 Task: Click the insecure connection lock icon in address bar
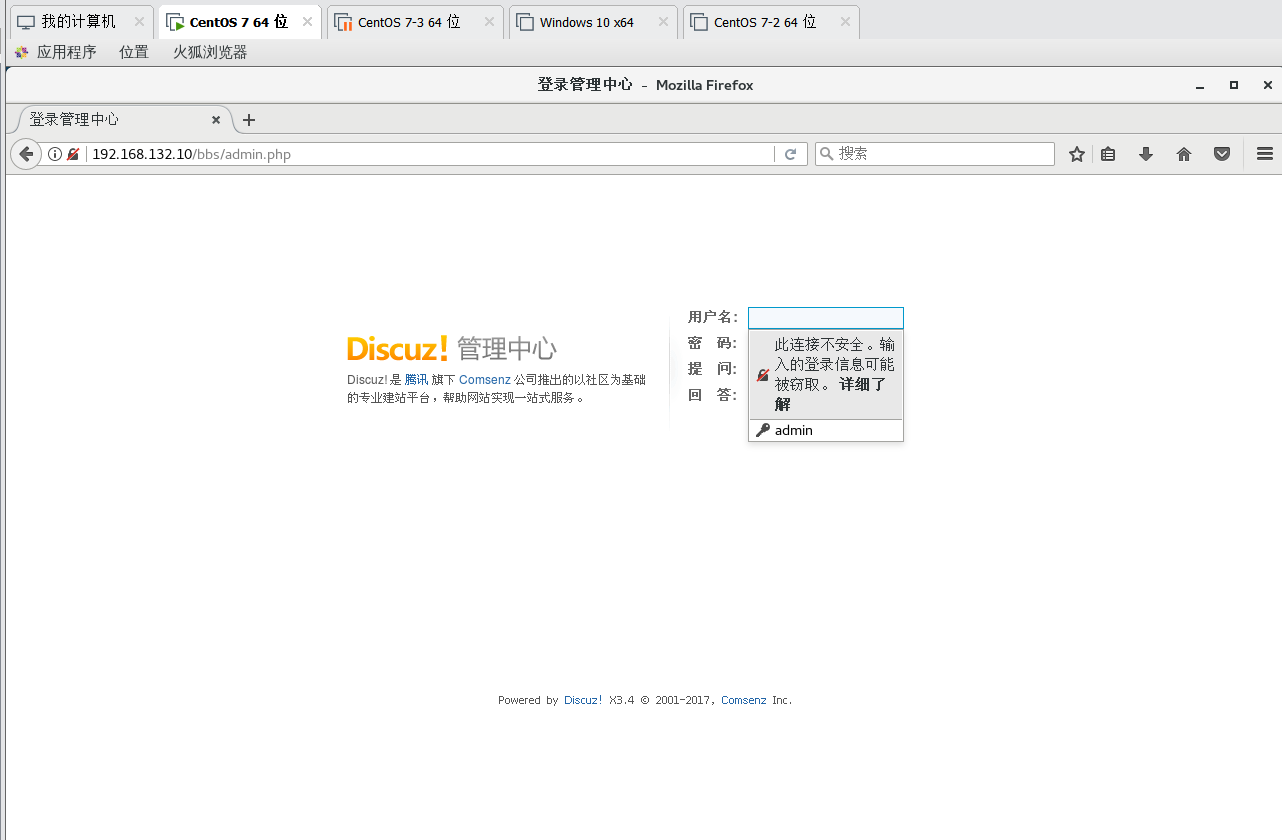click(x=73, y=154)
